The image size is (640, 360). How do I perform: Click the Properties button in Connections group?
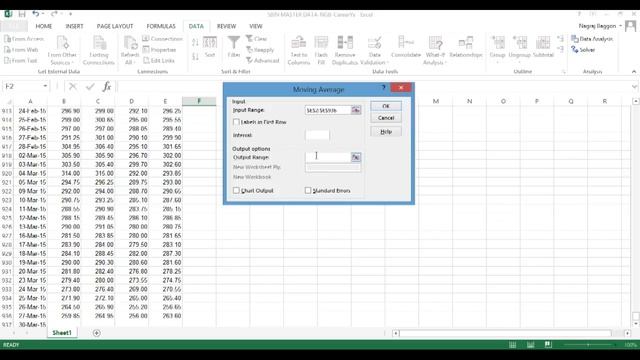[160, 50]
